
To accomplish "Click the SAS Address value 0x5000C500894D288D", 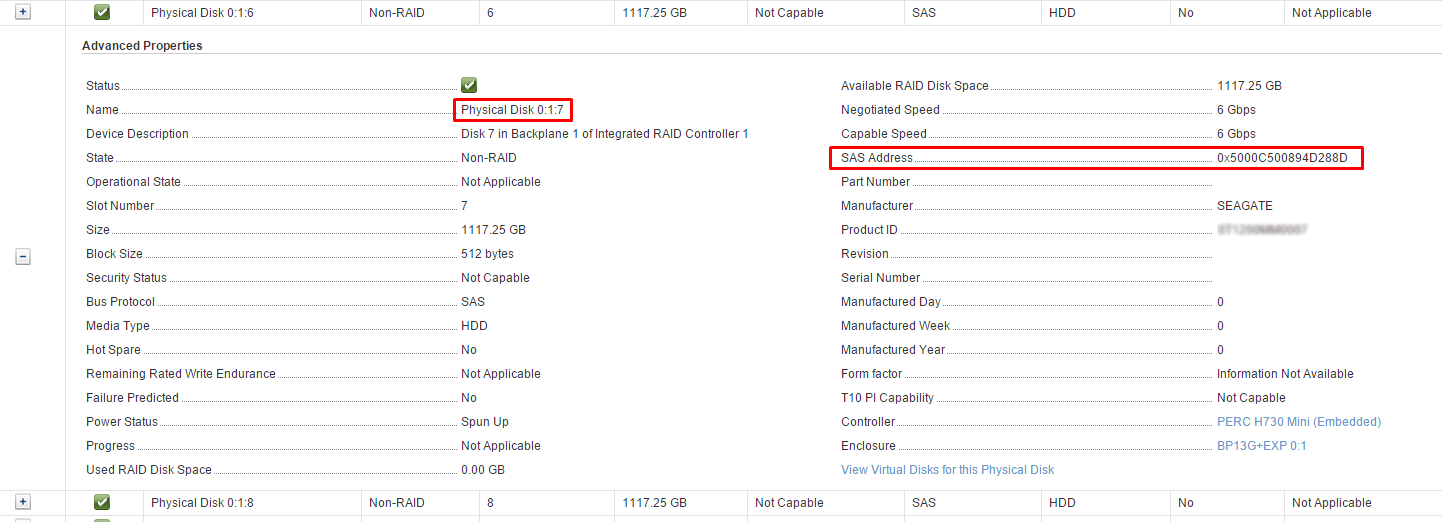I will pyautogui.click(x=1282, y=158).
